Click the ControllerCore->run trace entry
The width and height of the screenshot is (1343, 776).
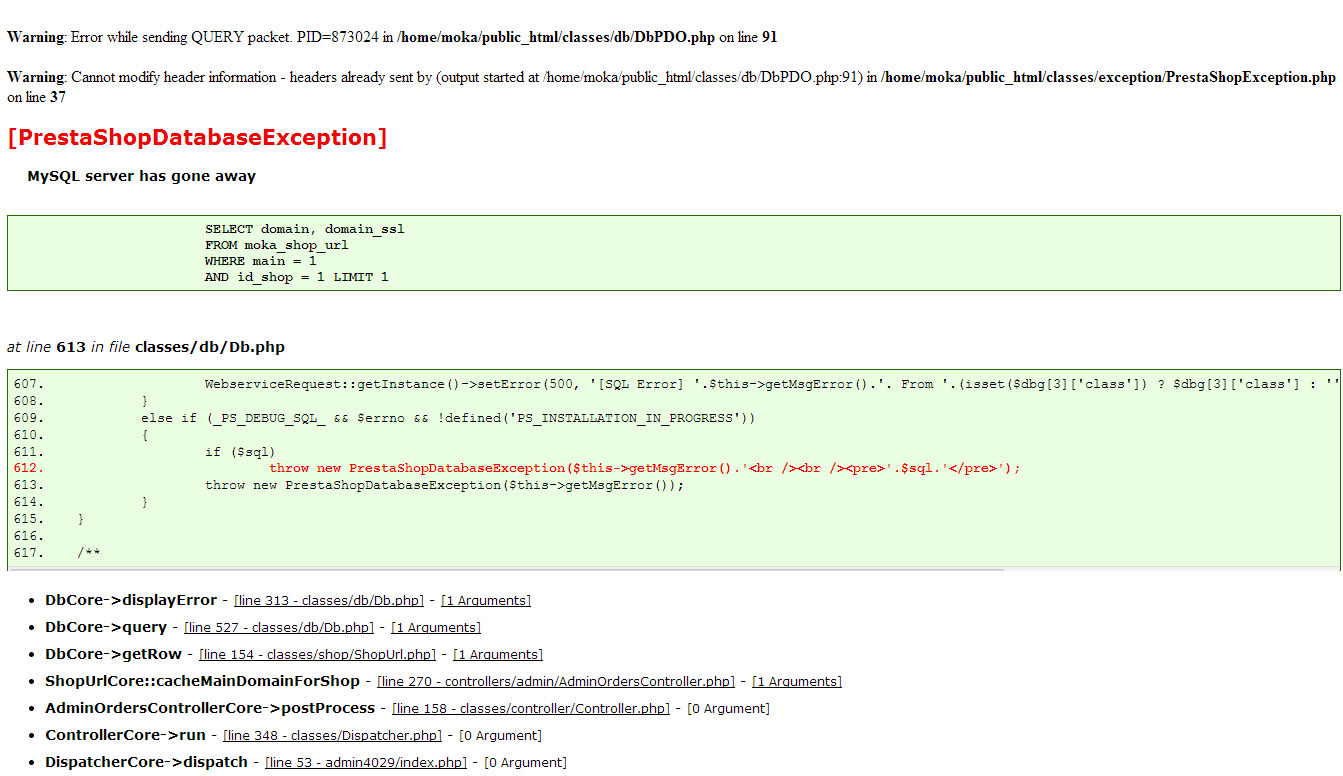pos(125,735)
